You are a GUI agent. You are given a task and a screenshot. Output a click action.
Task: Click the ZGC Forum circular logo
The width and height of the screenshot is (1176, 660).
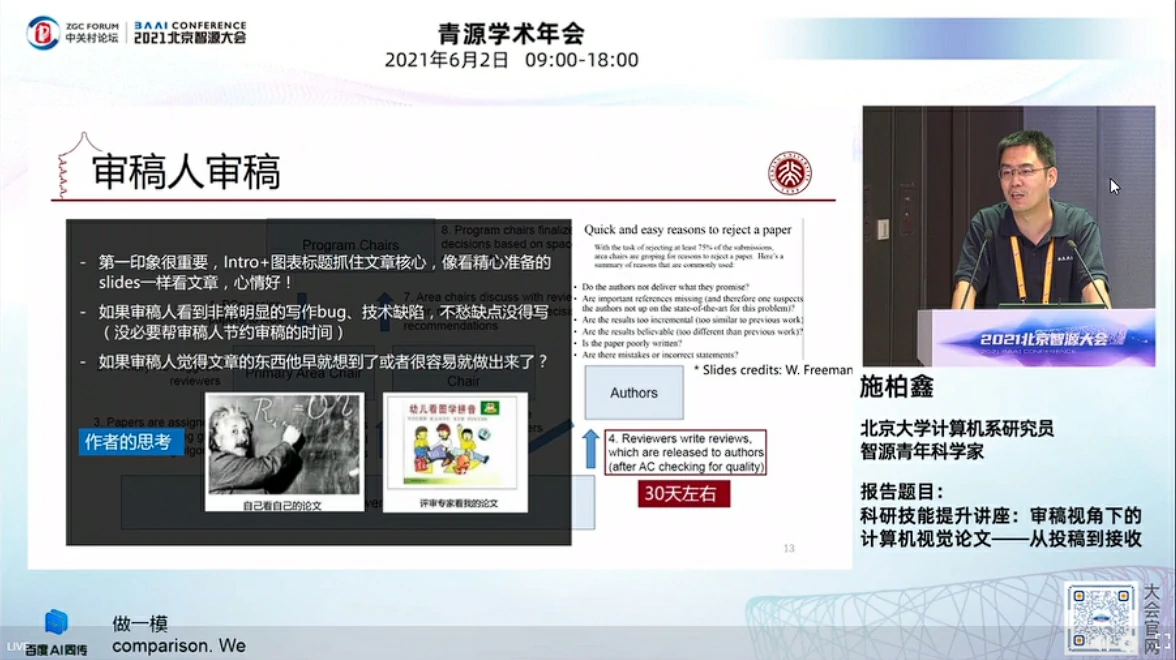pyautogui.click(x=43, y=32)
